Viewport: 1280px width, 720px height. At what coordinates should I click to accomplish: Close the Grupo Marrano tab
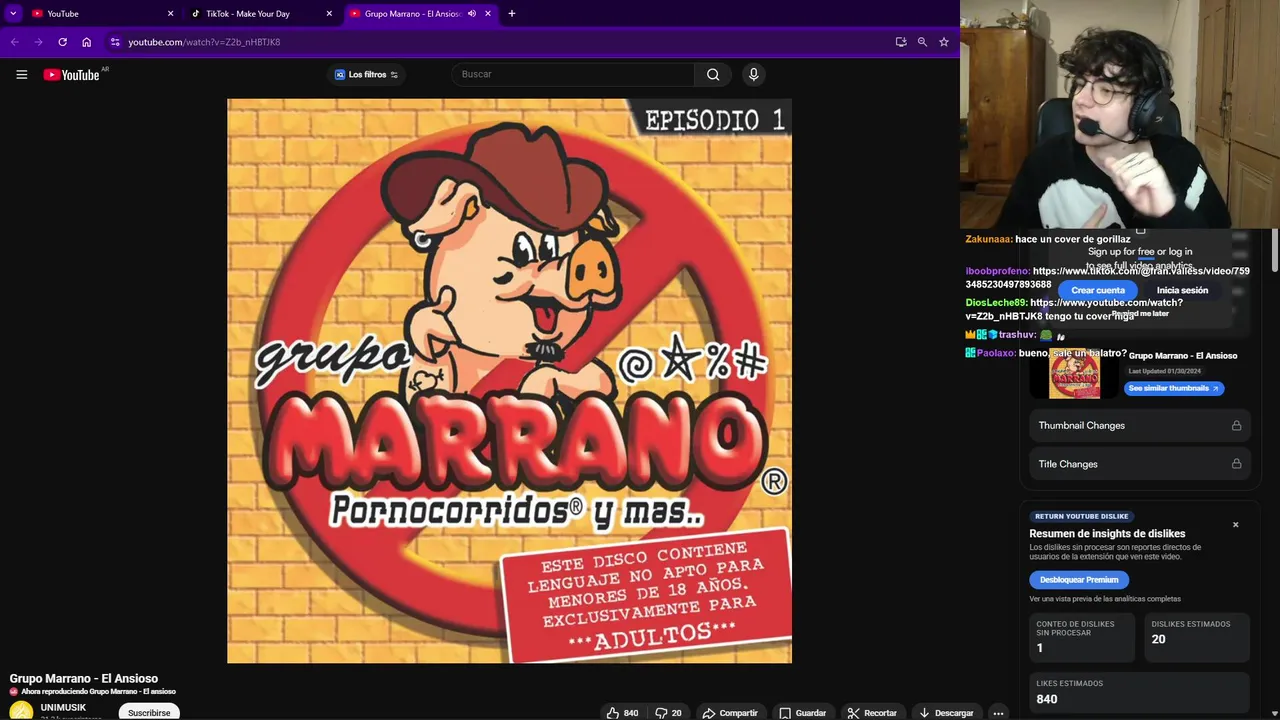coord(488,14)
